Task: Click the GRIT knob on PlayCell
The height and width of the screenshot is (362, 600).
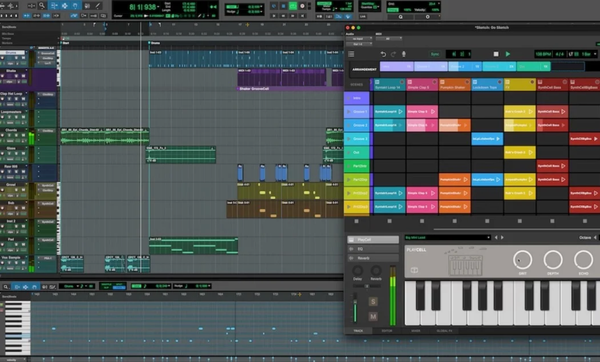Action: point(522,260)
